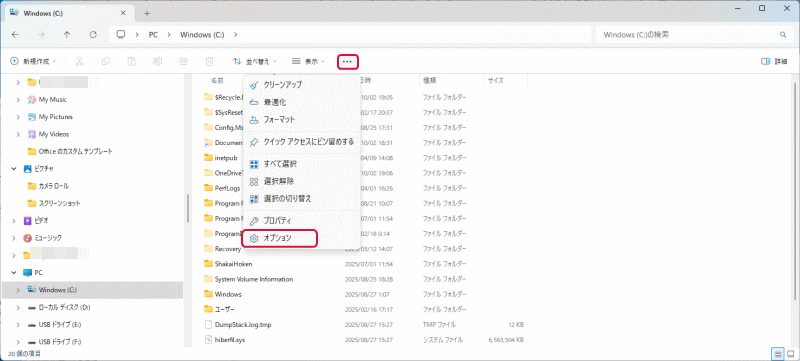
Task: Go forward with the right arrow
Action: point(41,35)
